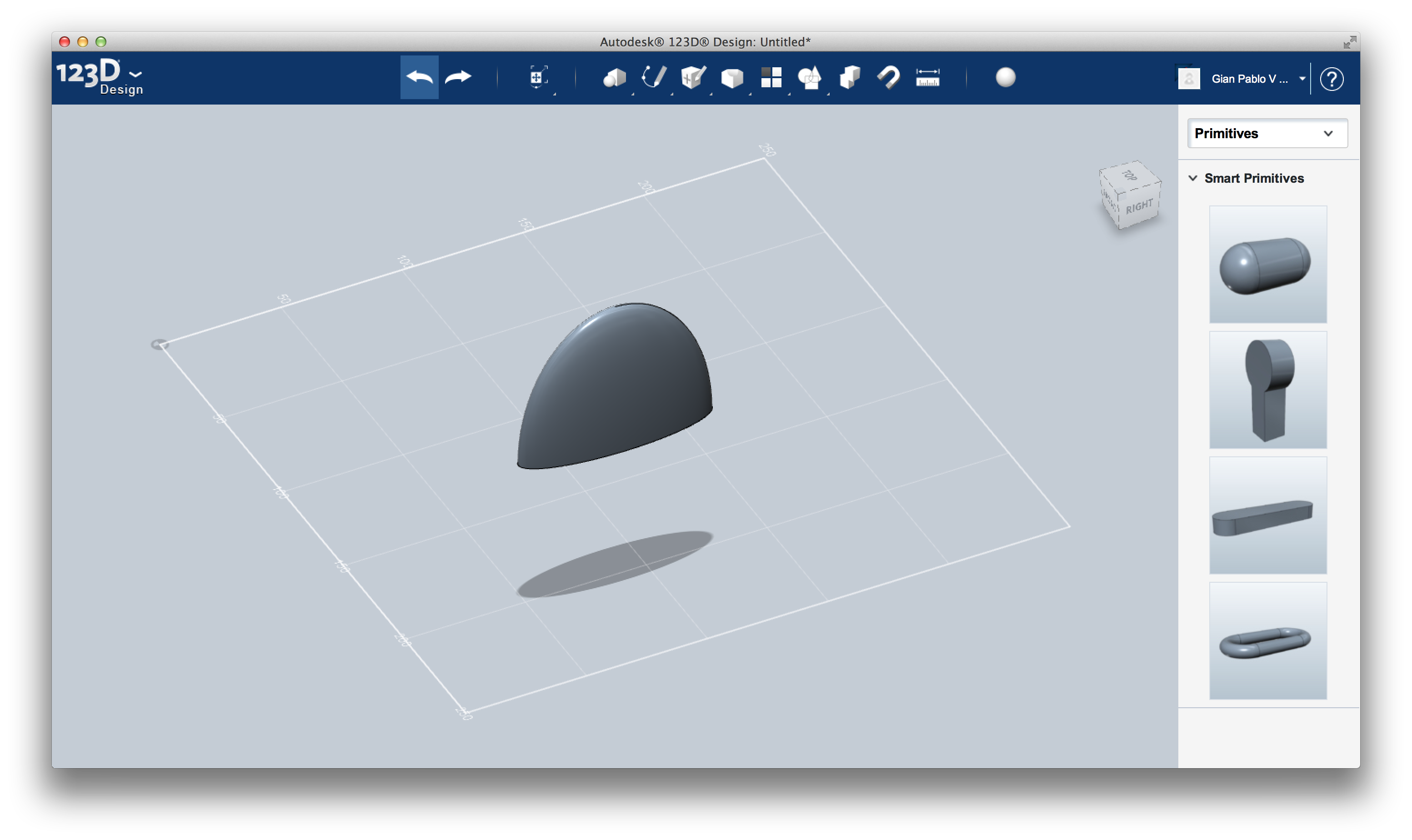Open the Help question mark
This screenshot has width=1412, height=840.
click(1331, 79)
